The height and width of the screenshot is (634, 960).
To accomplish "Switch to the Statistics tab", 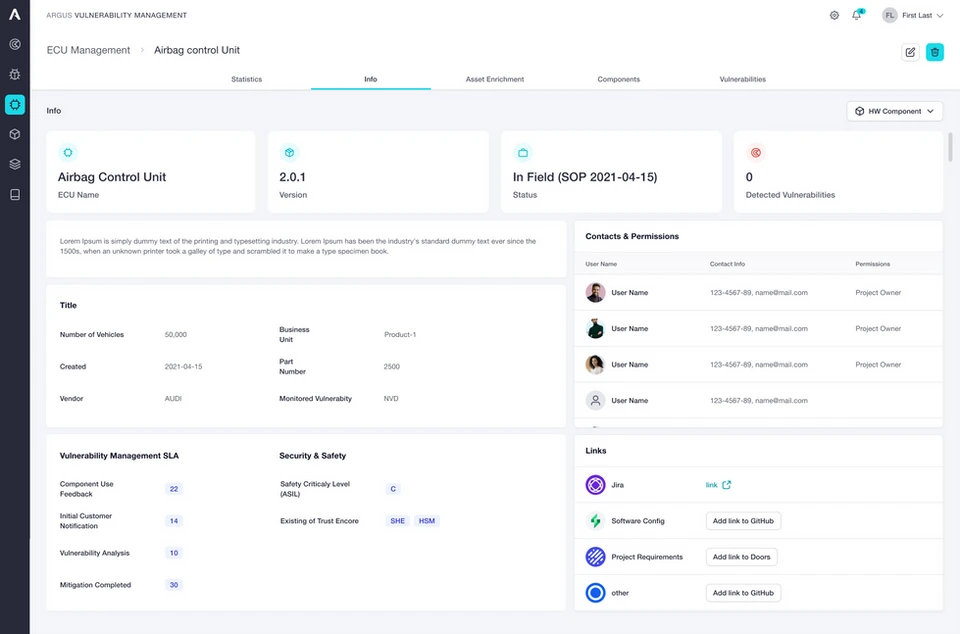I will point(247,79).
